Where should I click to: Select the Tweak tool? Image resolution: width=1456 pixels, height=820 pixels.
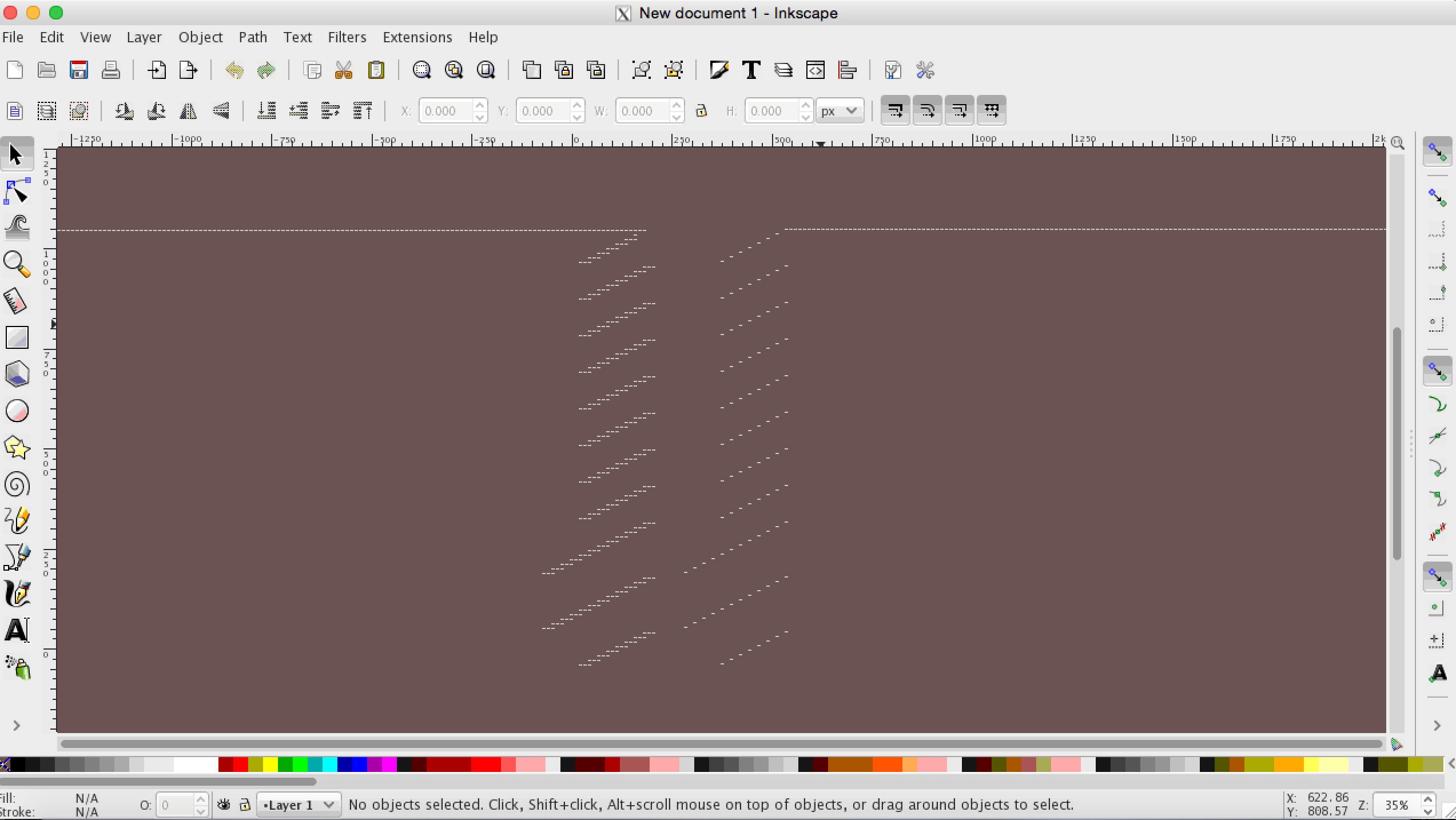tap(17, 228)
